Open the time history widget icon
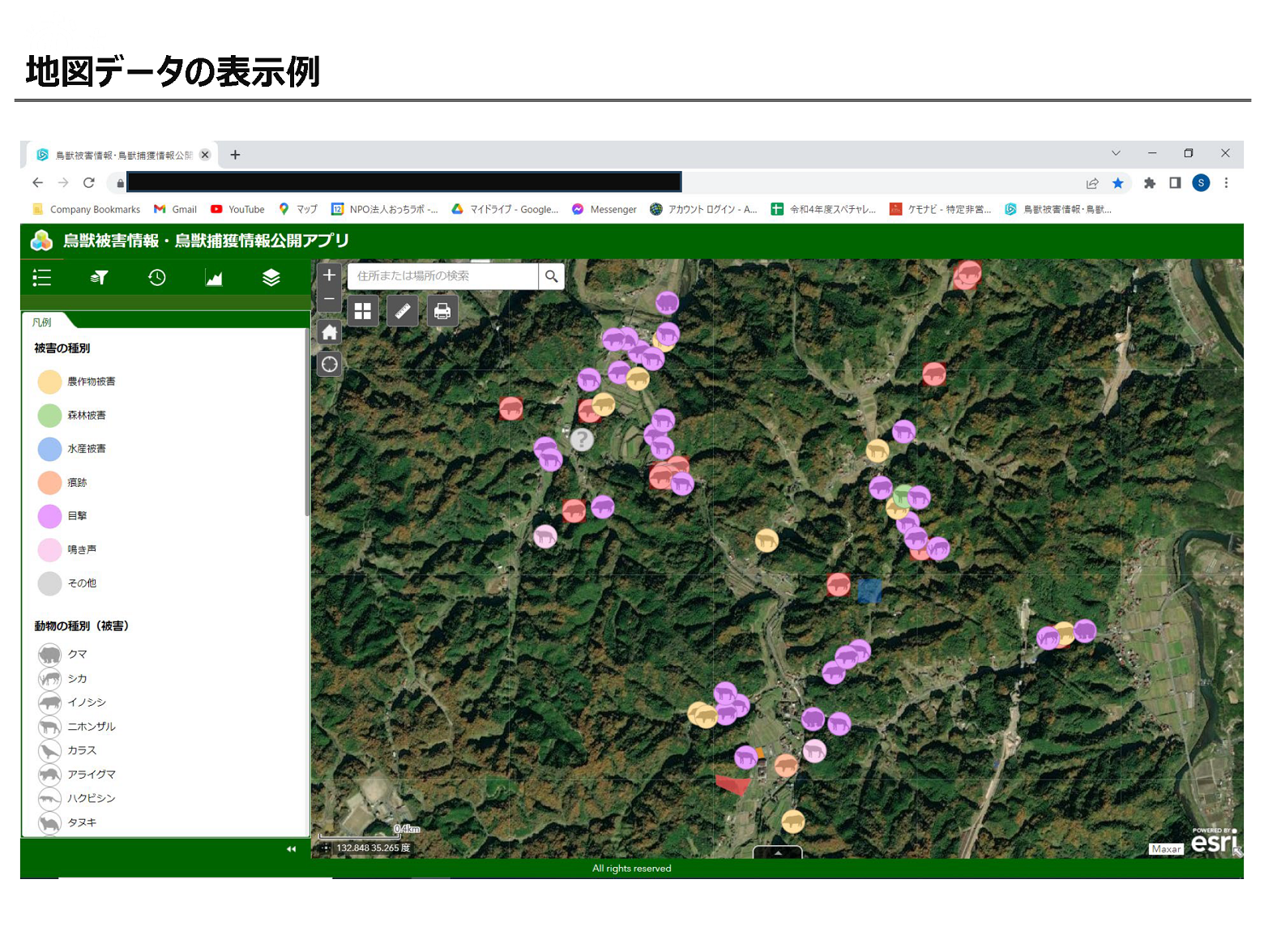The image size is (1264, 952). pyautogui.click(x=157, y=278)
